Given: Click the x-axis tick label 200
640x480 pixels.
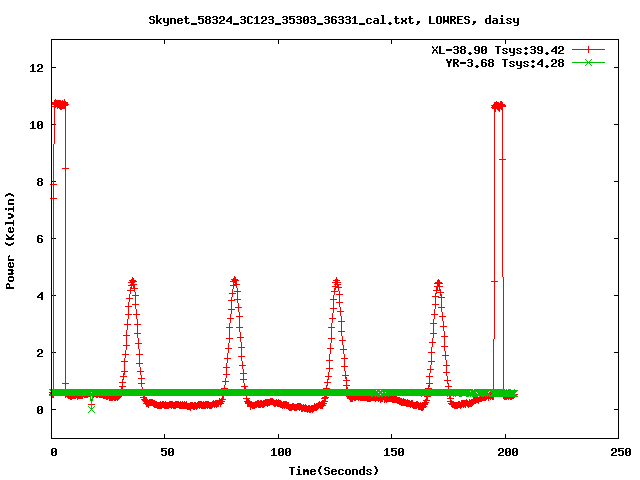Looking at the screenshot, I should point(507,452).
